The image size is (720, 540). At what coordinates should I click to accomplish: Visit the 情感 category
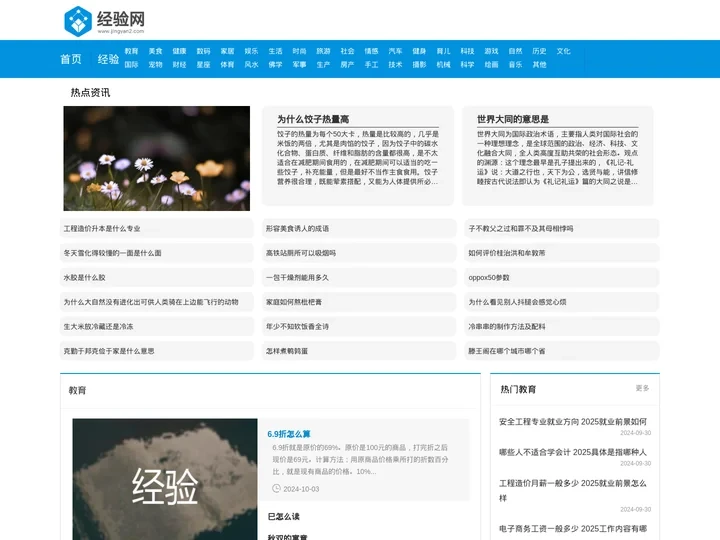371,51
